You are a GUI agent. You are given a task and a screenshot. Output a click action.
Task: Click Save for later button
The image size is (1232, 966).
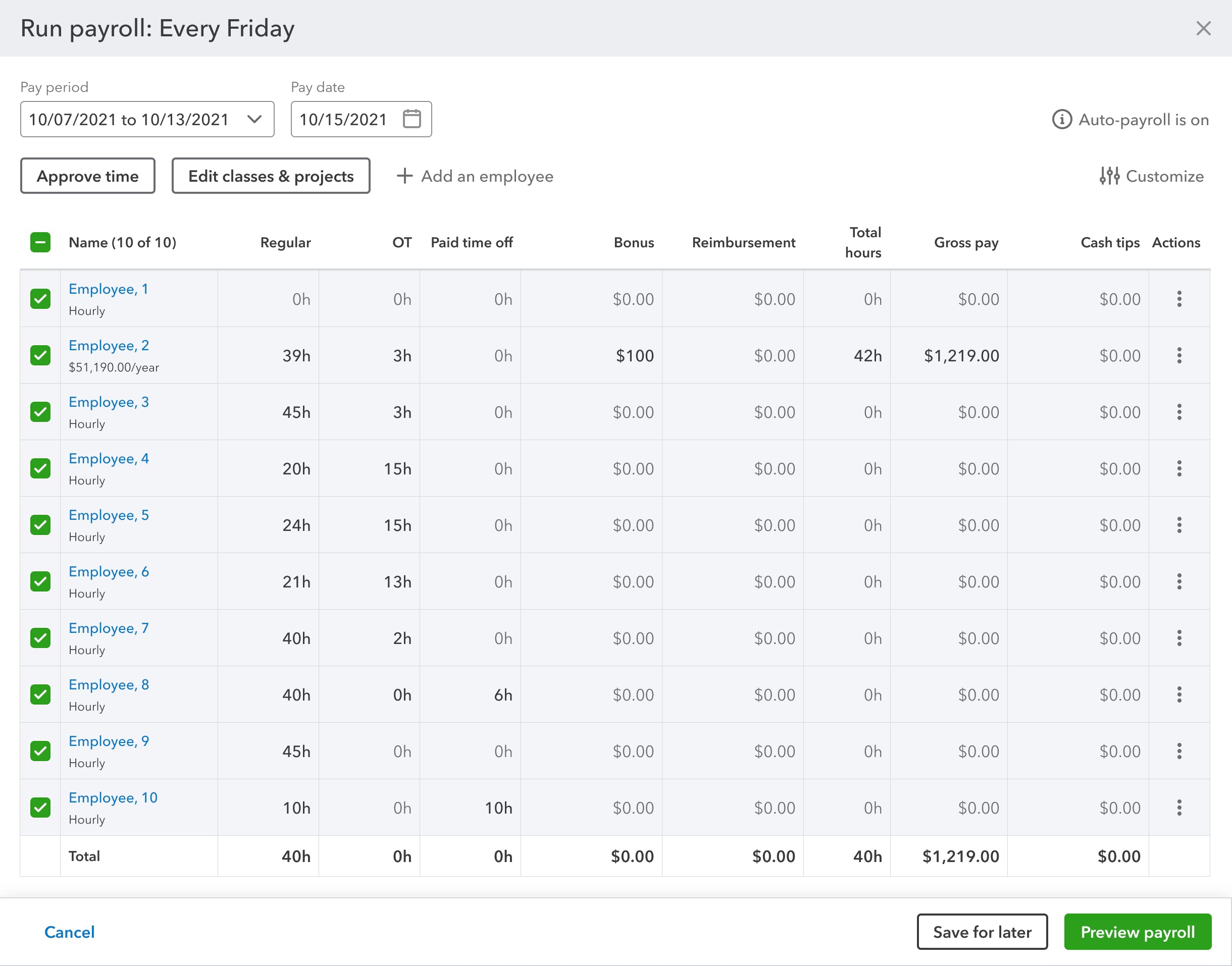[x=982, y=932]
